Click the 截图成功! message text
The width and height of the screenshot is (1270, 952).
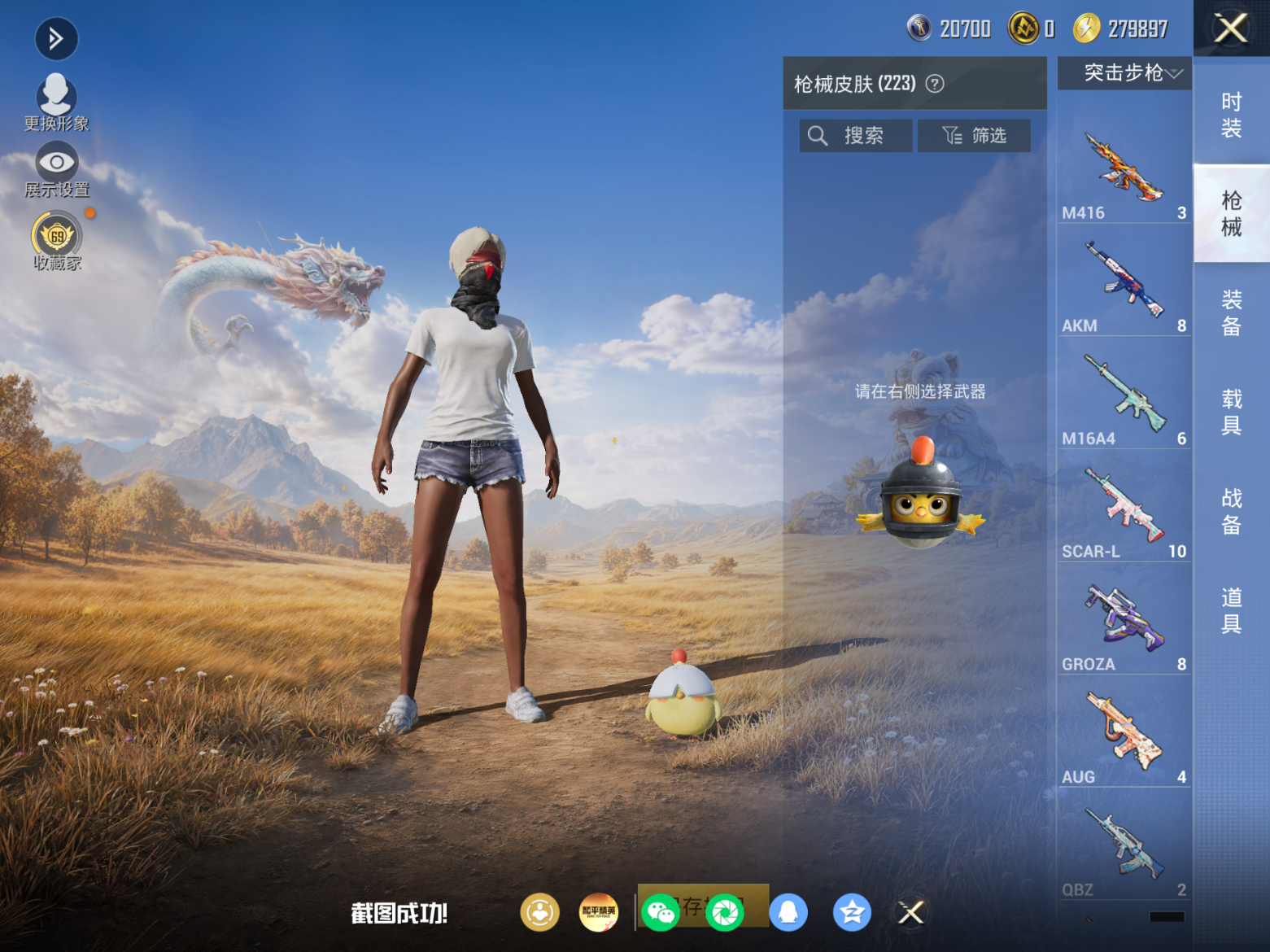tap(399, 913)
